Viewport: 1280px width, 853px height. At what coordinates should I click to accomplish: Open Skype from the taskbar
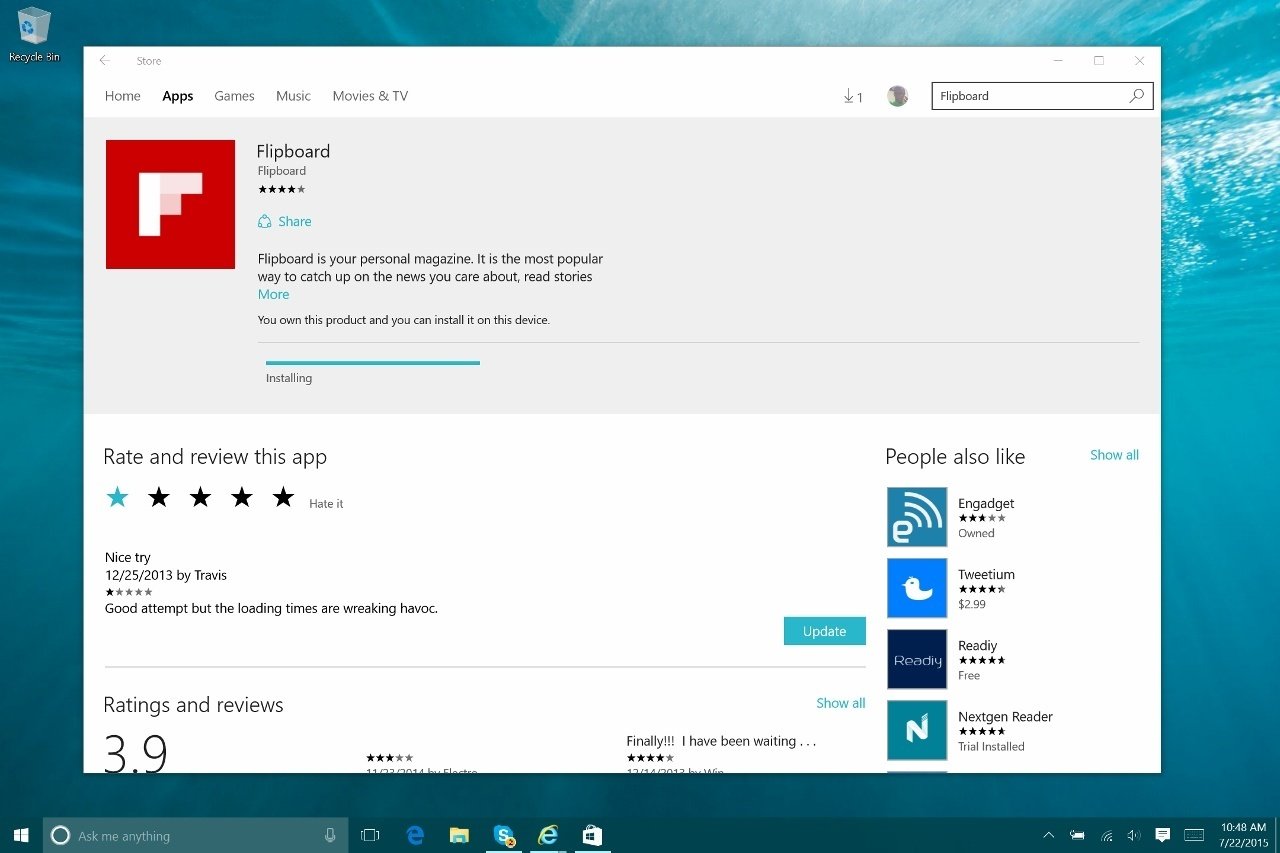(x=504, y=835)
